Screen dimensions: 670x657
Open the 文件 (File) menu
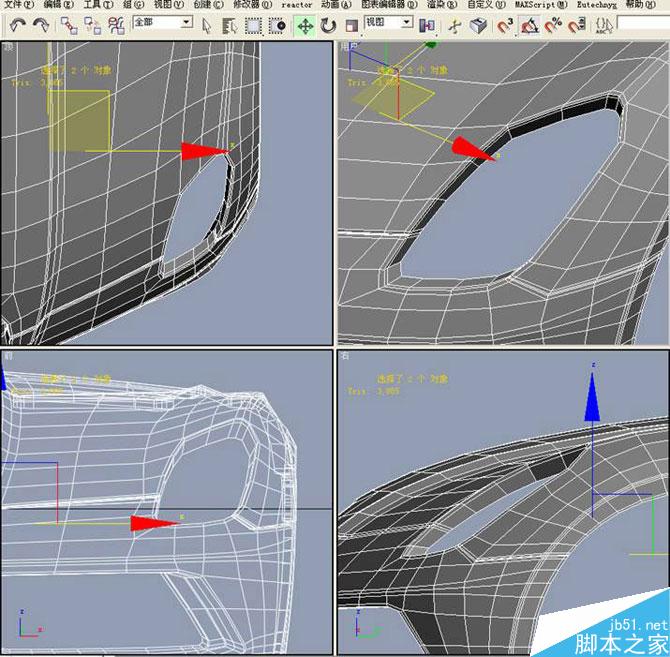pyautogui.click(x=19, y=5)
